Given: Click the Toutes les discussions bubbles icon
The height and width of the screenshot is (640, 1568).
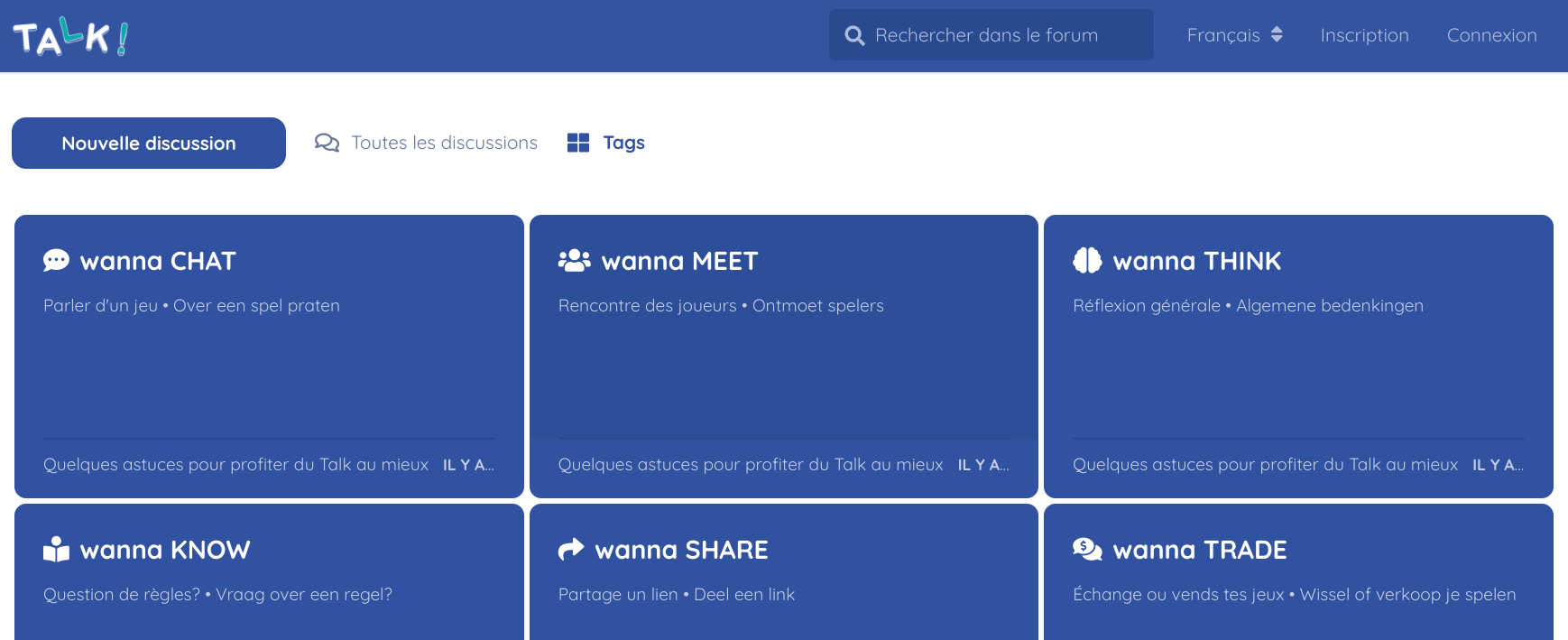Looking at the screenshot, I should click(x=327, y=143).
